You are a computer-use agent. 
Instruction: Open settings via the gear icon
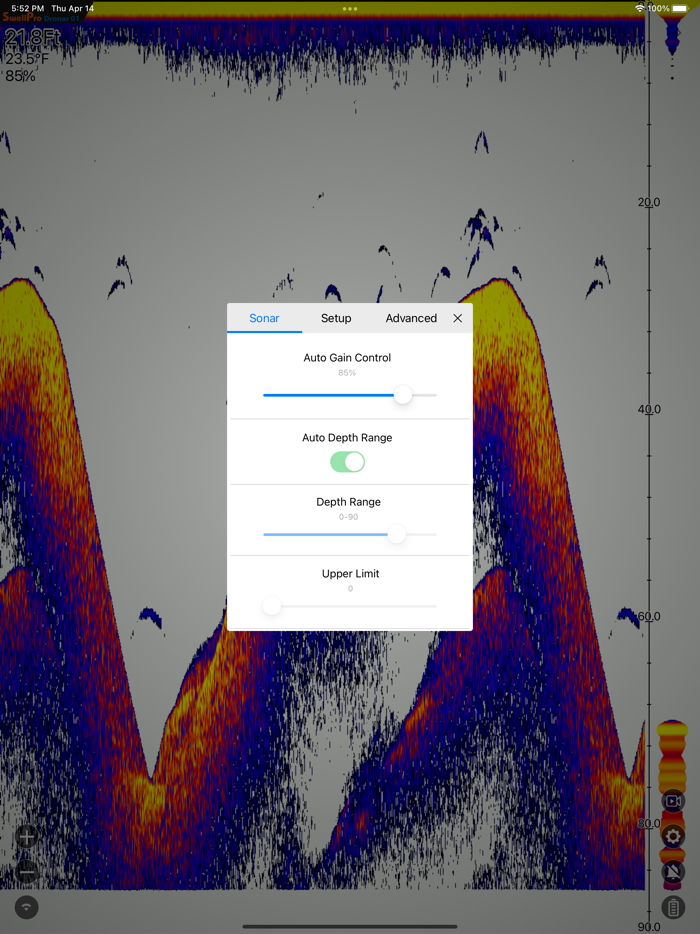point(673,836)
